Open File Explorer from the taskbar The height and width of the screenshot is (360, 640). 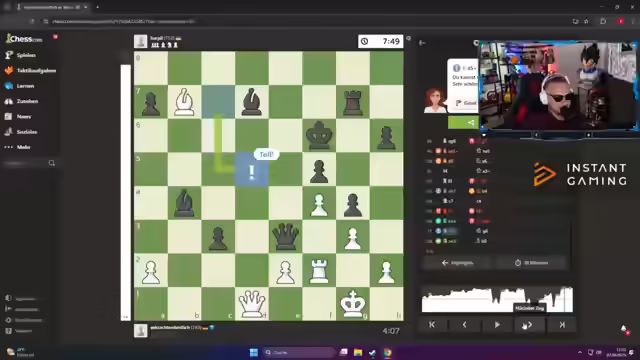tap(358, 352)
